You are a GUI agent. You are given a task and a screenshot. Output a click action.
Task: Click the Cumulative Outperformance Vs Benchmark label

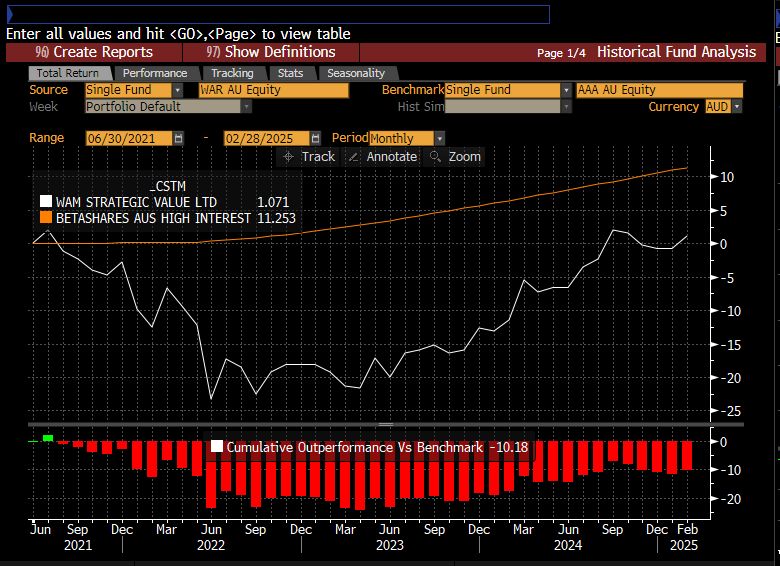click(355, 447)
